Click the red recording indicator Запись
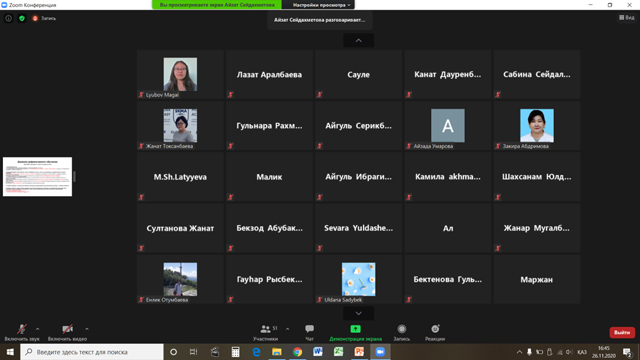The image size is (640, 360). (44, 18)
